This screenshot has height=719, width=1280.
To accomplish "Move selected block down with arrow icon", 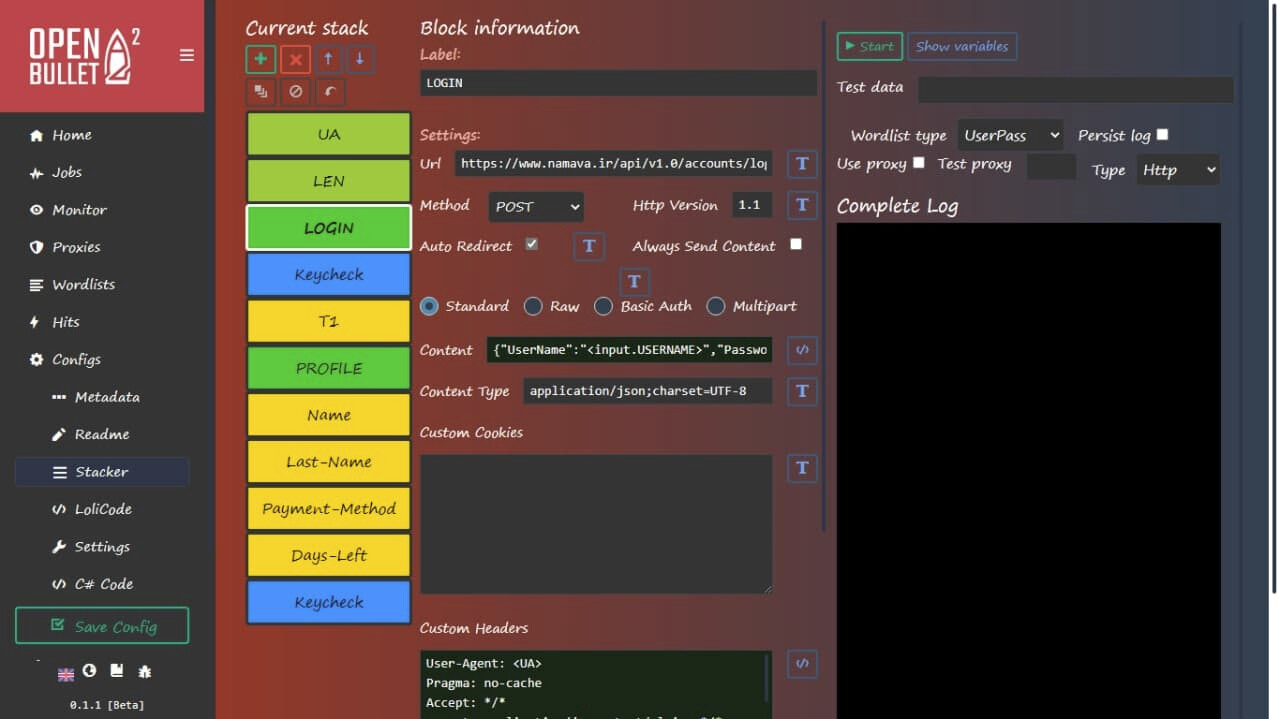I will pyautogui.click(x=361, y=59).
